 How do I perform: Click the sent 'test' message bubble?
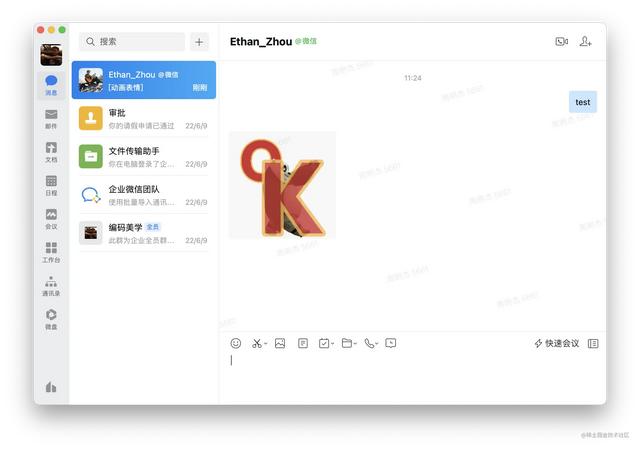583,102
